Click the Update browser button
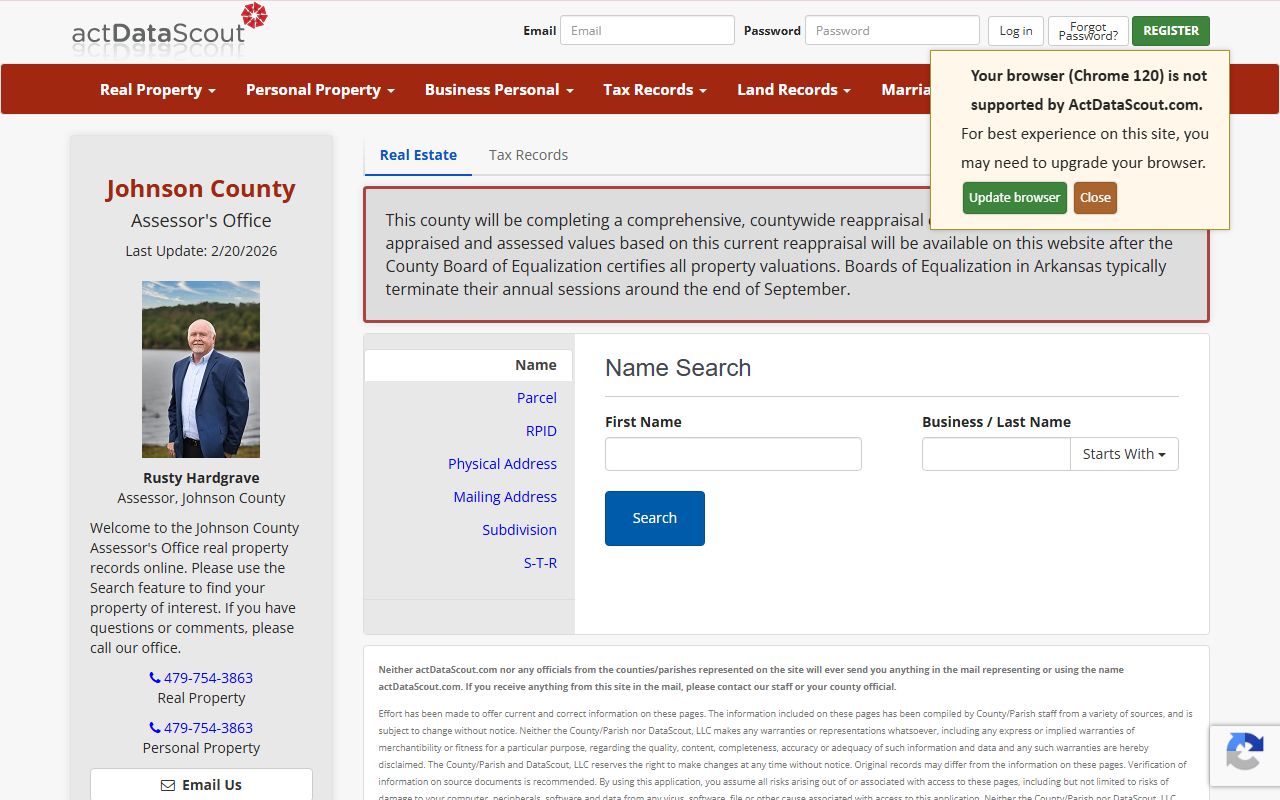 click(x=1015, y=198)
